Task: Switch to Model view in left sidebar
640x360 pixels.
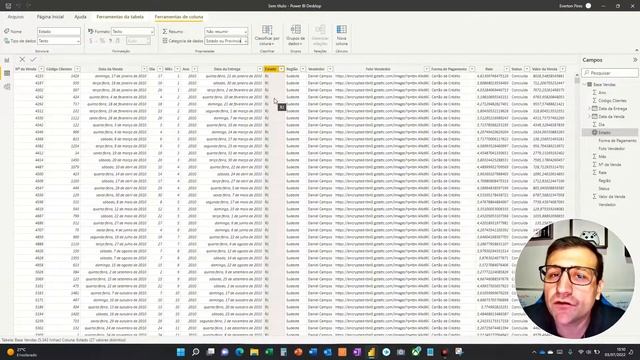Action: 7,87
